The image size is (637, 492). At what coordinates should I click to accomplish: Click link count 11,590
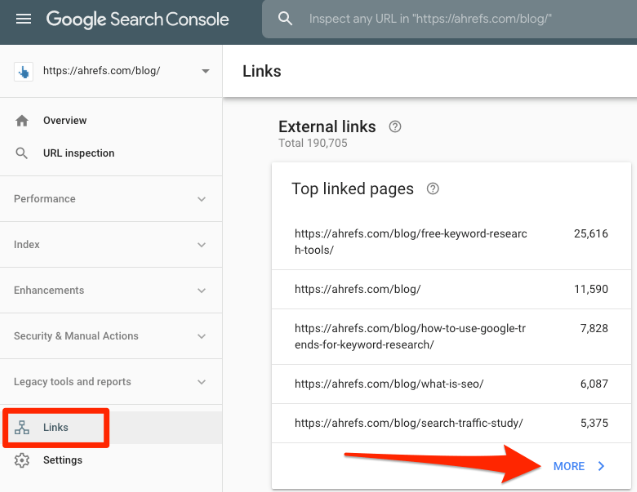[591, 289]
